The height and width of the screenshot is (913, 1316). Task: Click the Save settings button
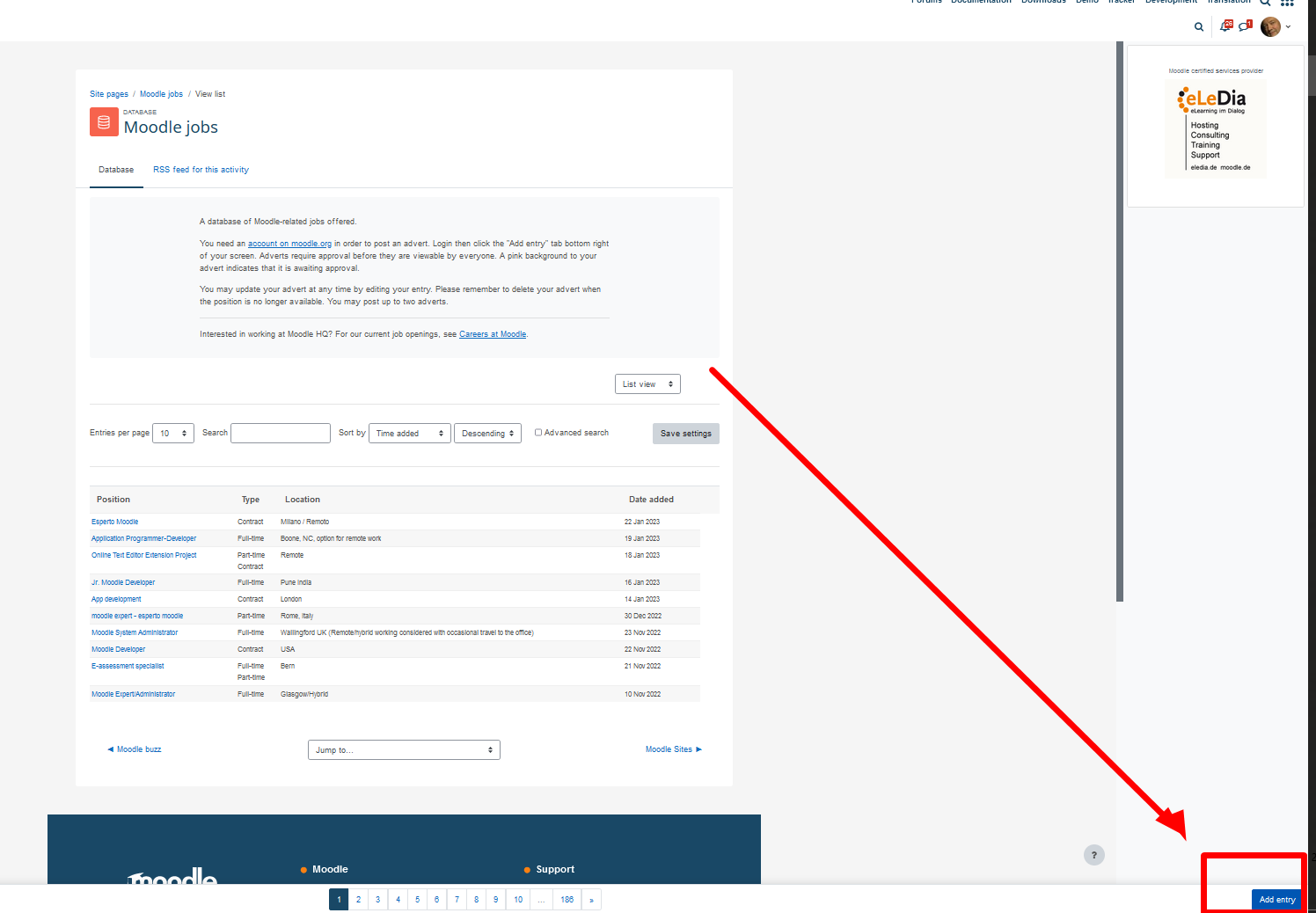click(686, 434)
